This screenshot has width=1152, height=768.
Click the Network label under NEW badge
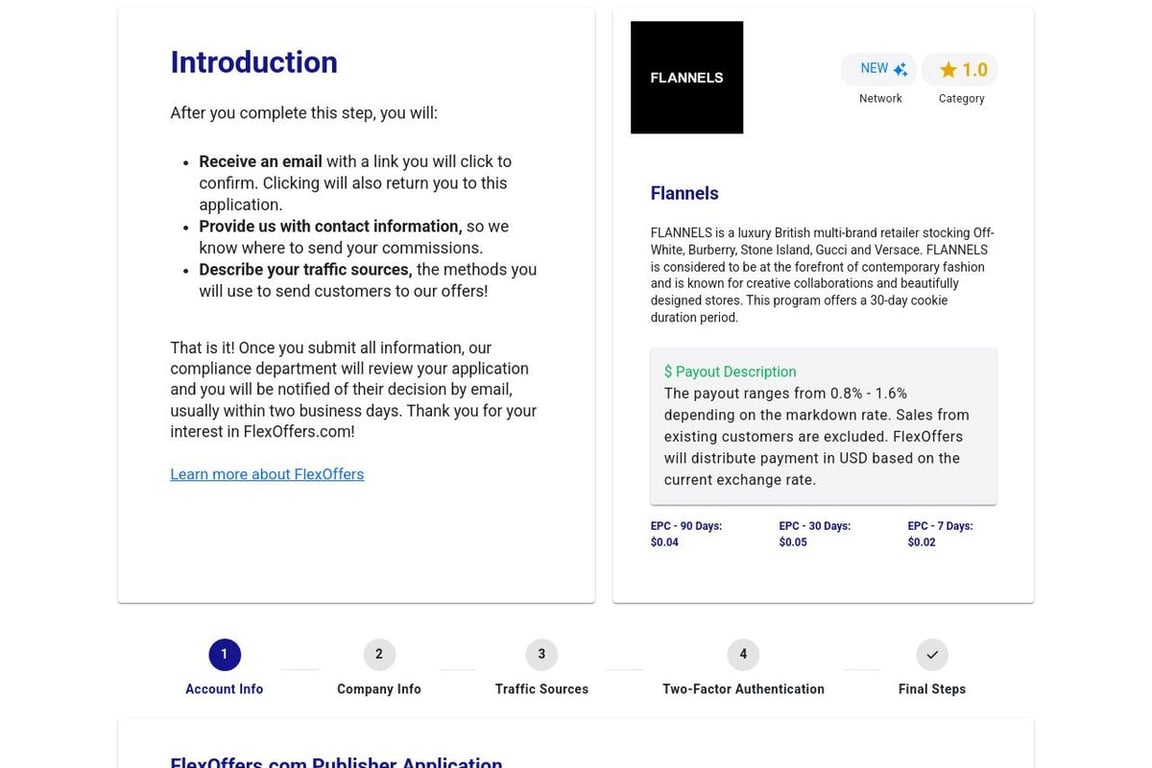(880, 98)
